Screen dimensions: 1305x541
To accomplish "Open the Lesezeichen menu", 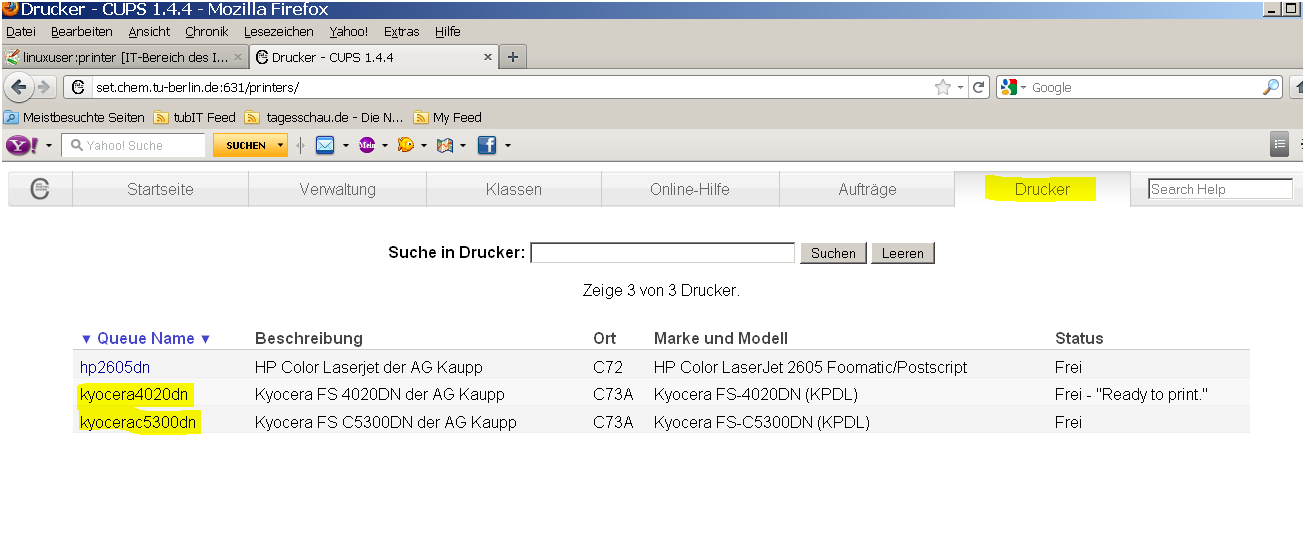I will [279, 32].
